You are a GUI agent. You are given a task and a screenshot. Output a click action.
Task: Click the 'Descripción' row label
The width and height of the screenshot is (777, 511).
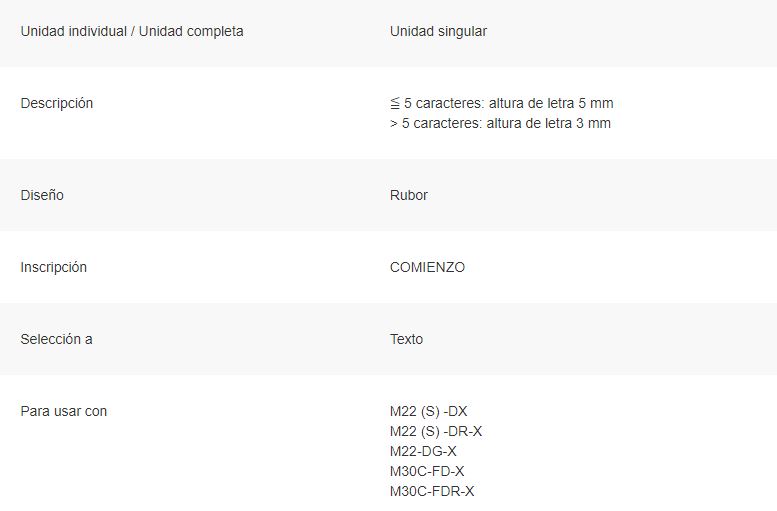(x=56, y=103)
